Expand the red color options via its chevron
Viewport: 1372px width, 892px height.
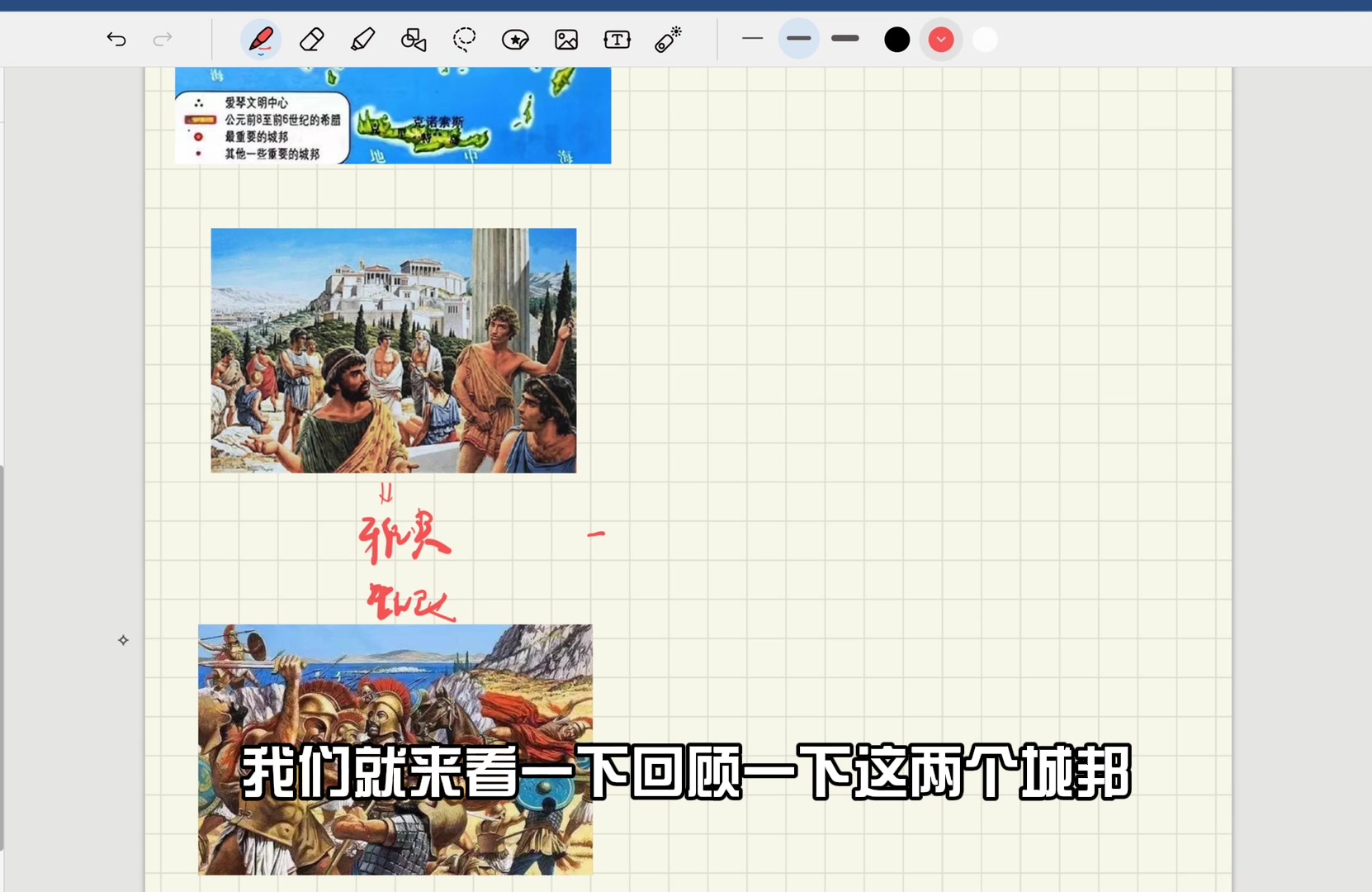pyautogui.click(x=940, y=39)
